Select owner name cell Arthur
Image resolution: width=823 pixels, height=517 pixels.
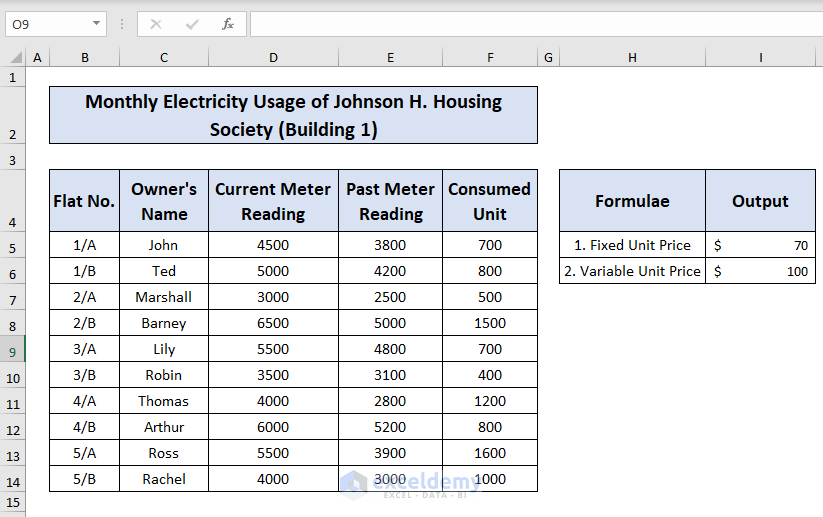tap(164, 427)
